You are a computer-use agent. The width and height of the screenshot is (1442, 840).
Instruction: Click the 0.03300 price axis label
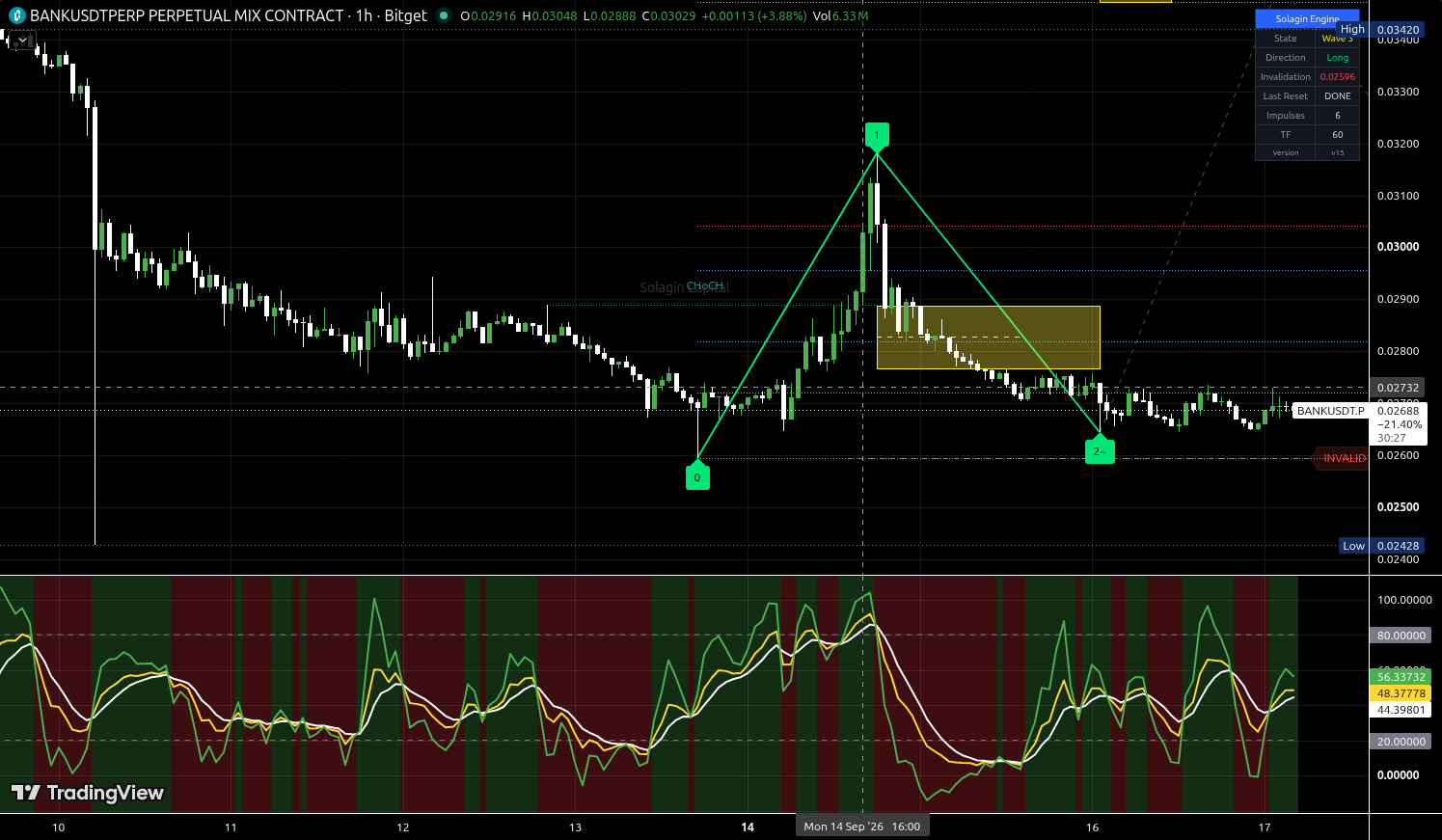(1398, 92)
